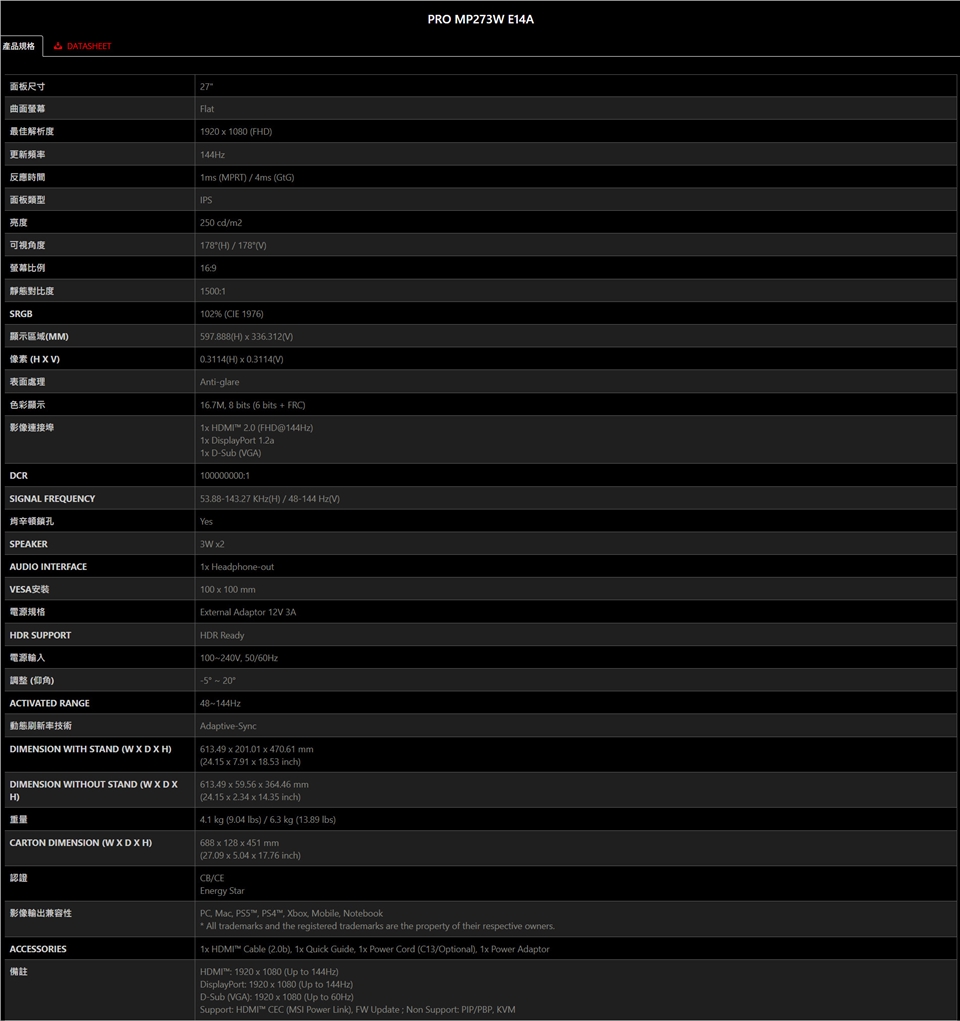The image size is (960, 1021).
Task: Select the DIMENSION WITH STAND label
Action: [90, 749]
